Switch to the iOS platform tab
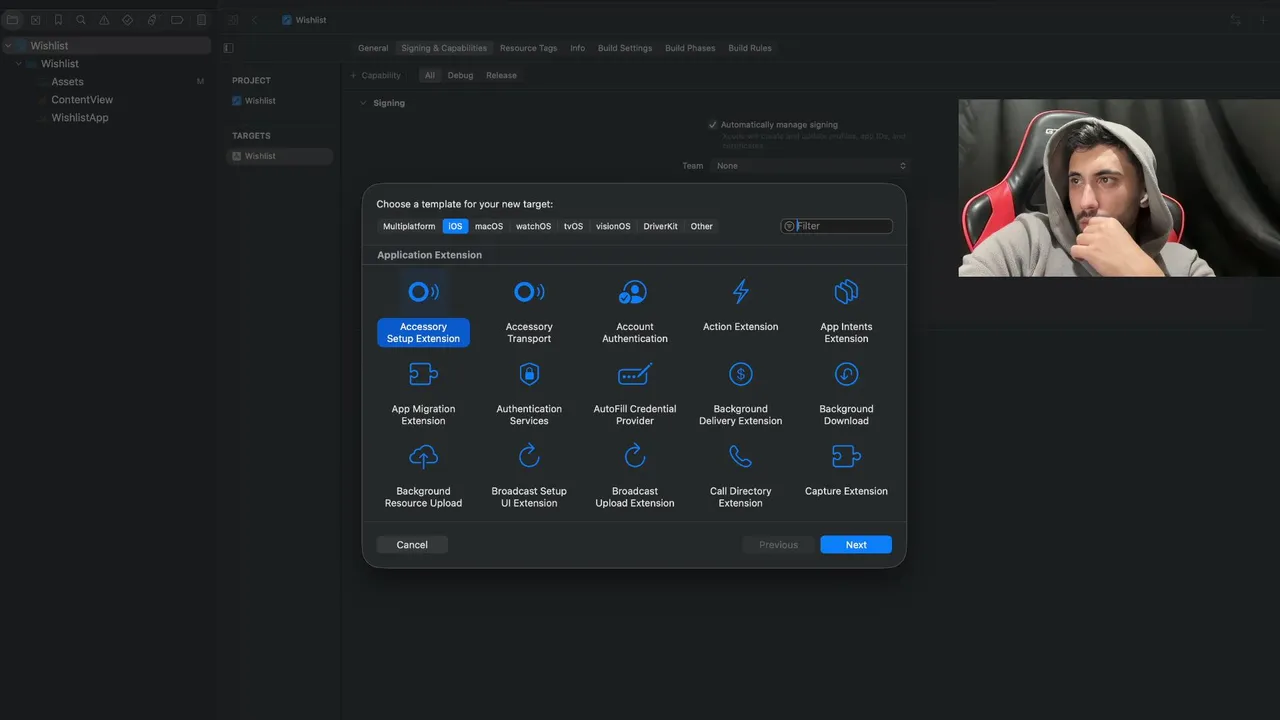This screenshot has height=720, width=1280. pyautogui.click(x=455, y=226)
